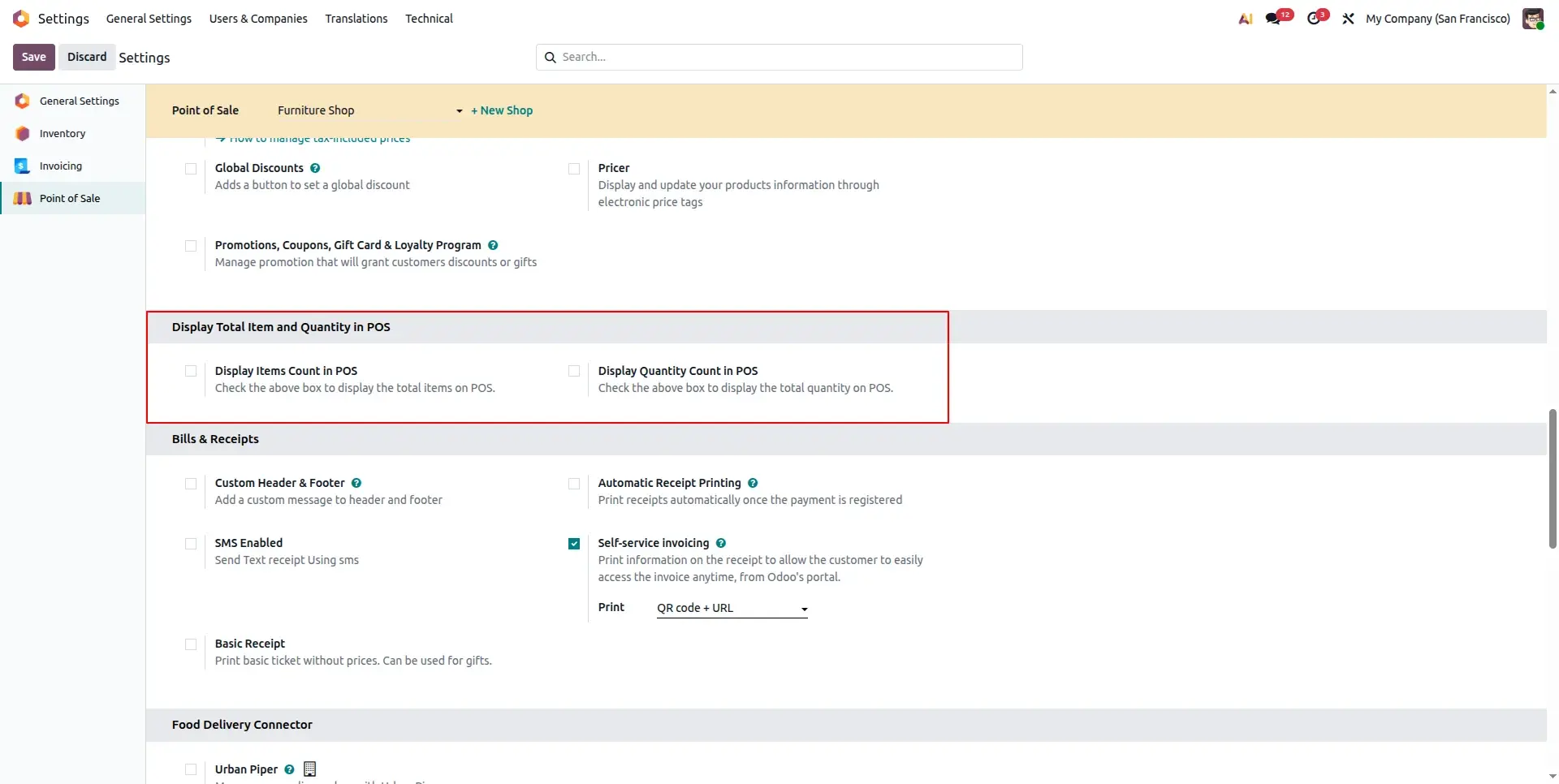Click the Discard button
Image resolution: width=1559 pixels, height=784 pixels.
(87, 57)
